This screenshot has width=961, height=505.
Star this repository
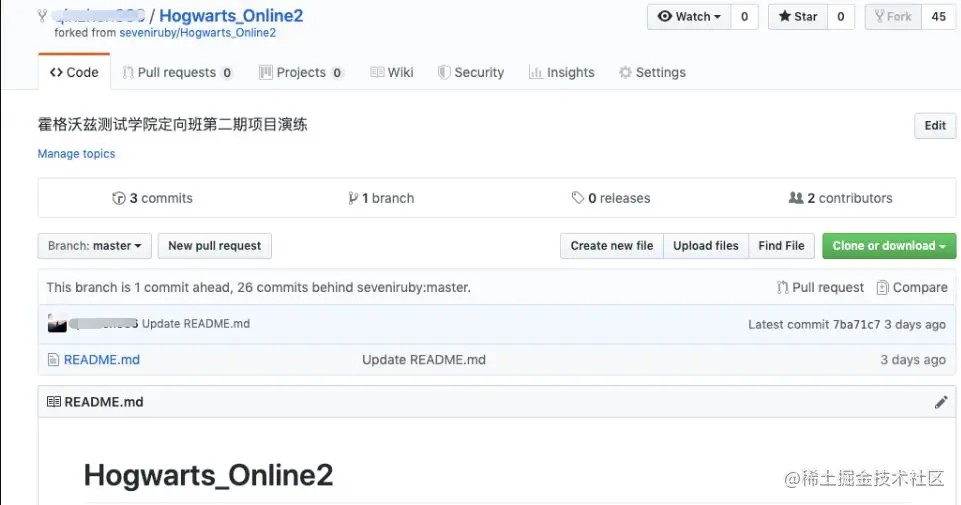point(798,17)
